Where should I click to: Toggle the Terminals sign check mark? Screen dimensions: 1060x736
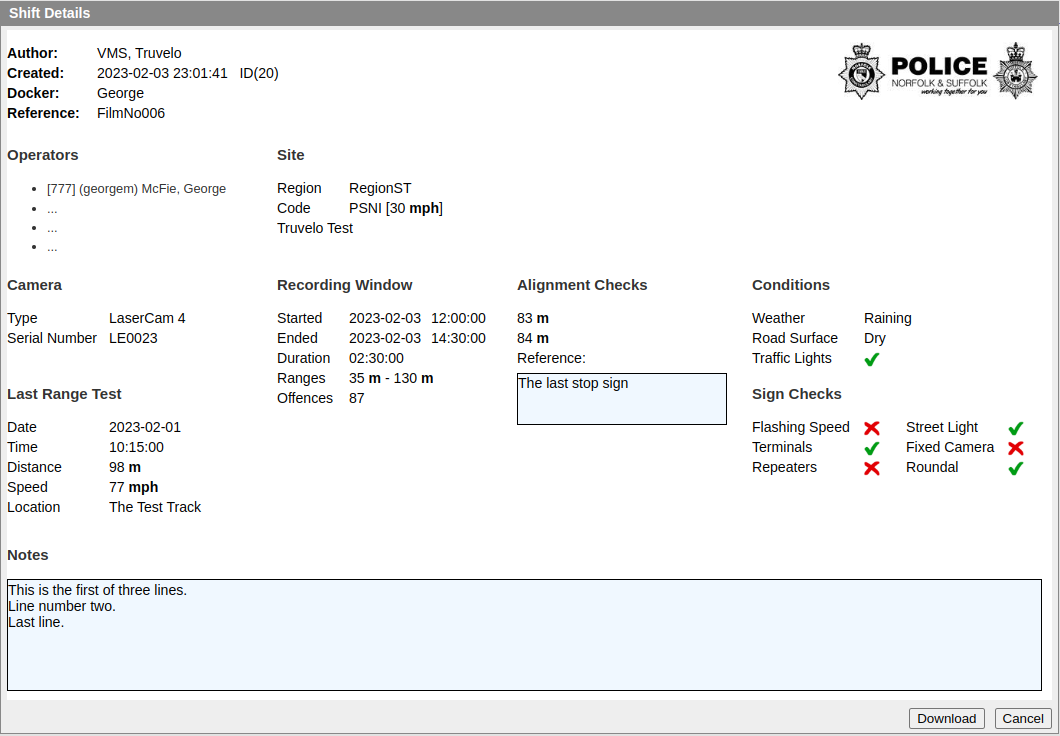pyautogui.click(x=871, y=448)
